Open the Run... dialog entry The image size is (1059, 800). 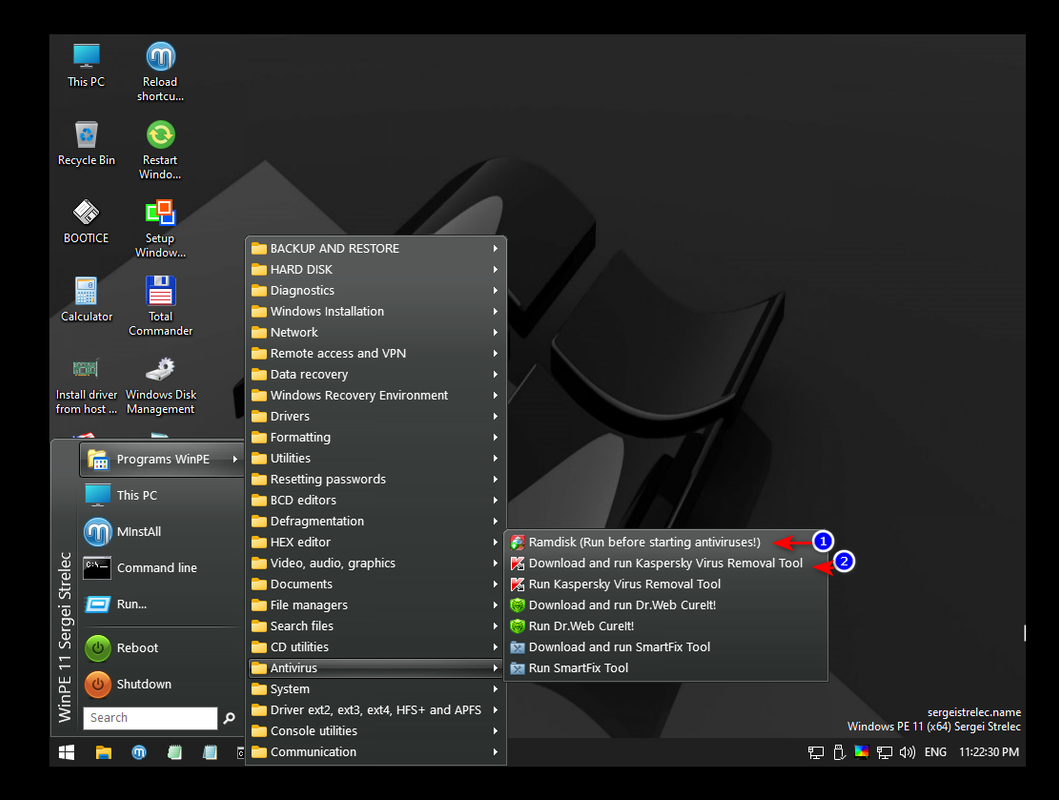tap(162, 604)
